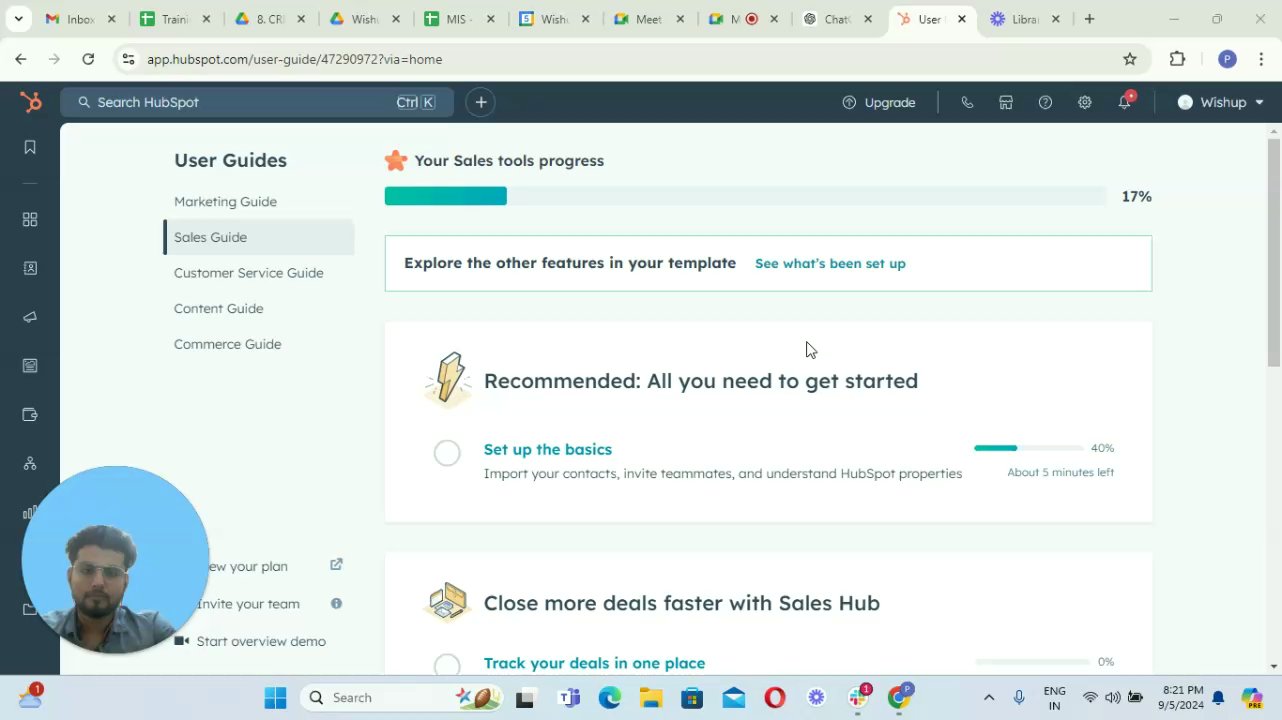
Task: Open the notifications bell
Action: [1125, 102]
